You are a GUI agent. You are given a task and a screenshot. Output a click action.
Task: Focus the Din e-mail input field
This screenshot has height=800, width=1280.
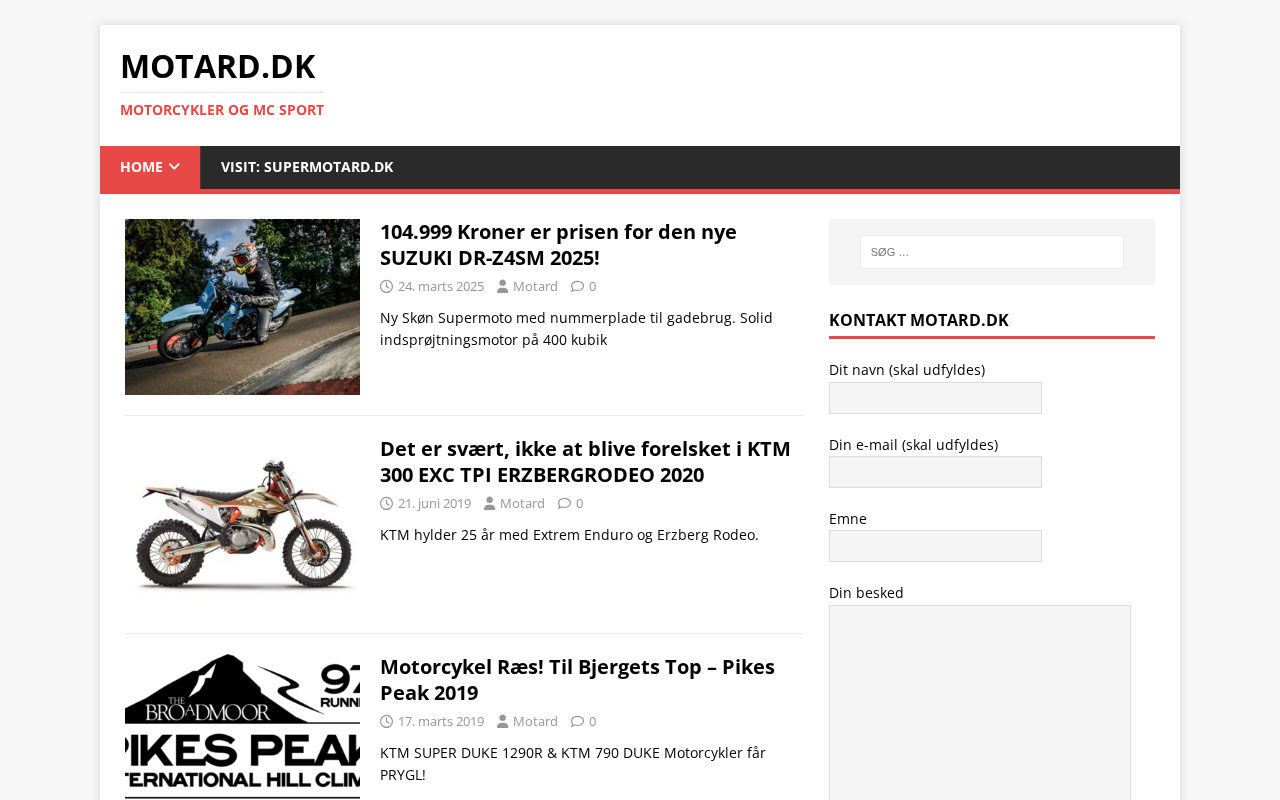(x=935, y=472)
